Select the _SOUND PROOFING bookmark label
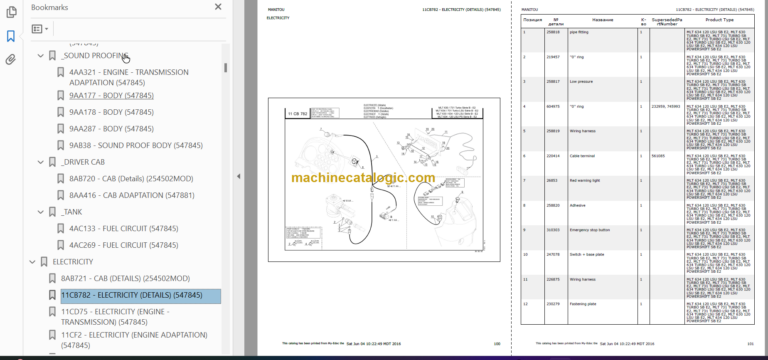The image size is (768, 360). [x=95, y=56]
